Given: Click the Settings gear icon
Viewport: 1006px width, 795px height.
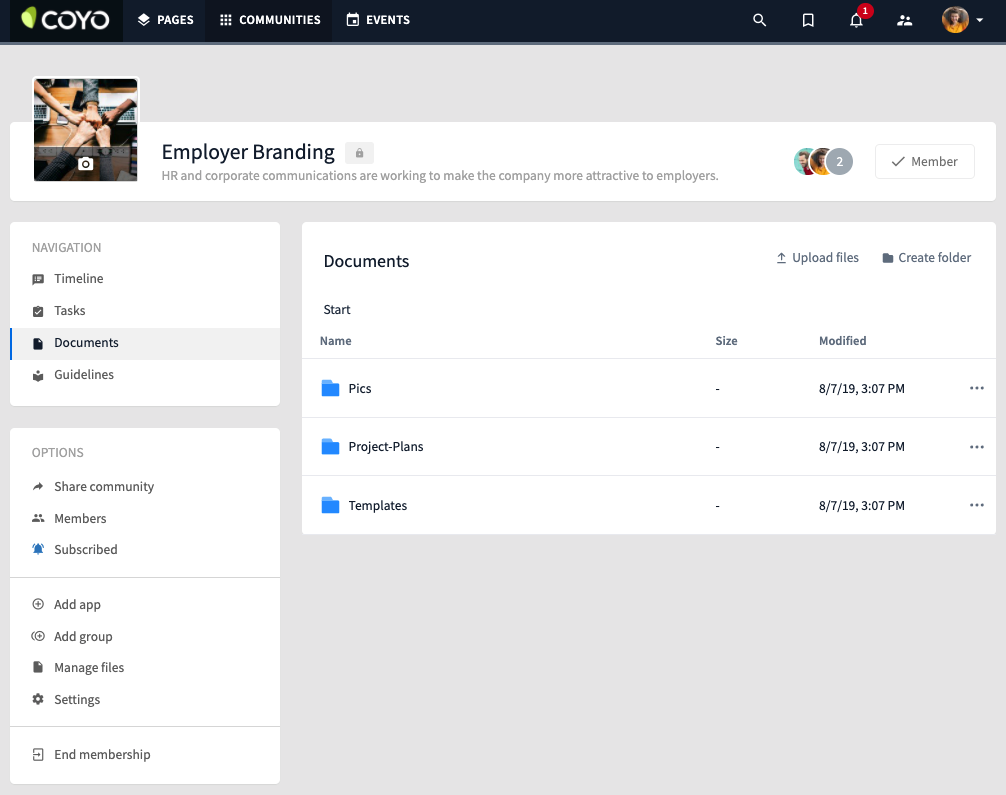Looking at the screenshot, I should (x=38, y=699).
